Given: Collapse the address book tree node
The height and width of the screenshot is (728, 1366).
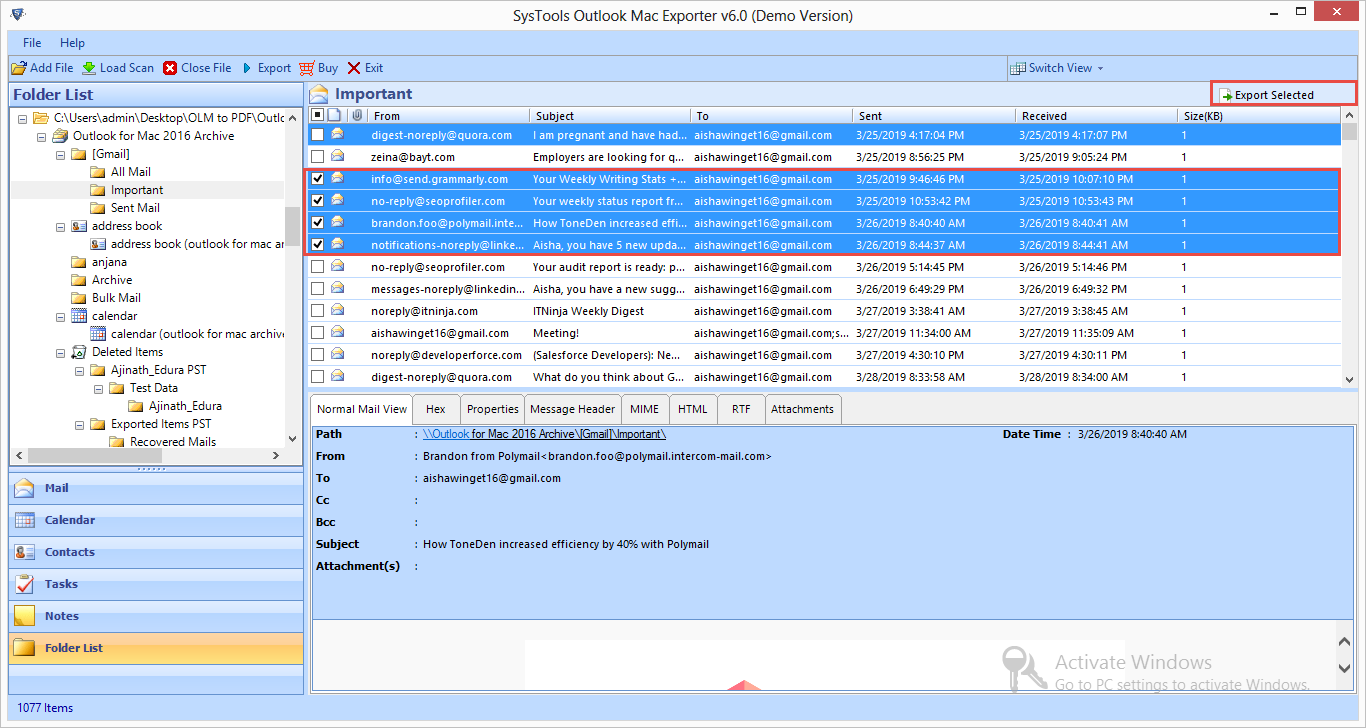Looking at the screenshot, I should [60, 226].
